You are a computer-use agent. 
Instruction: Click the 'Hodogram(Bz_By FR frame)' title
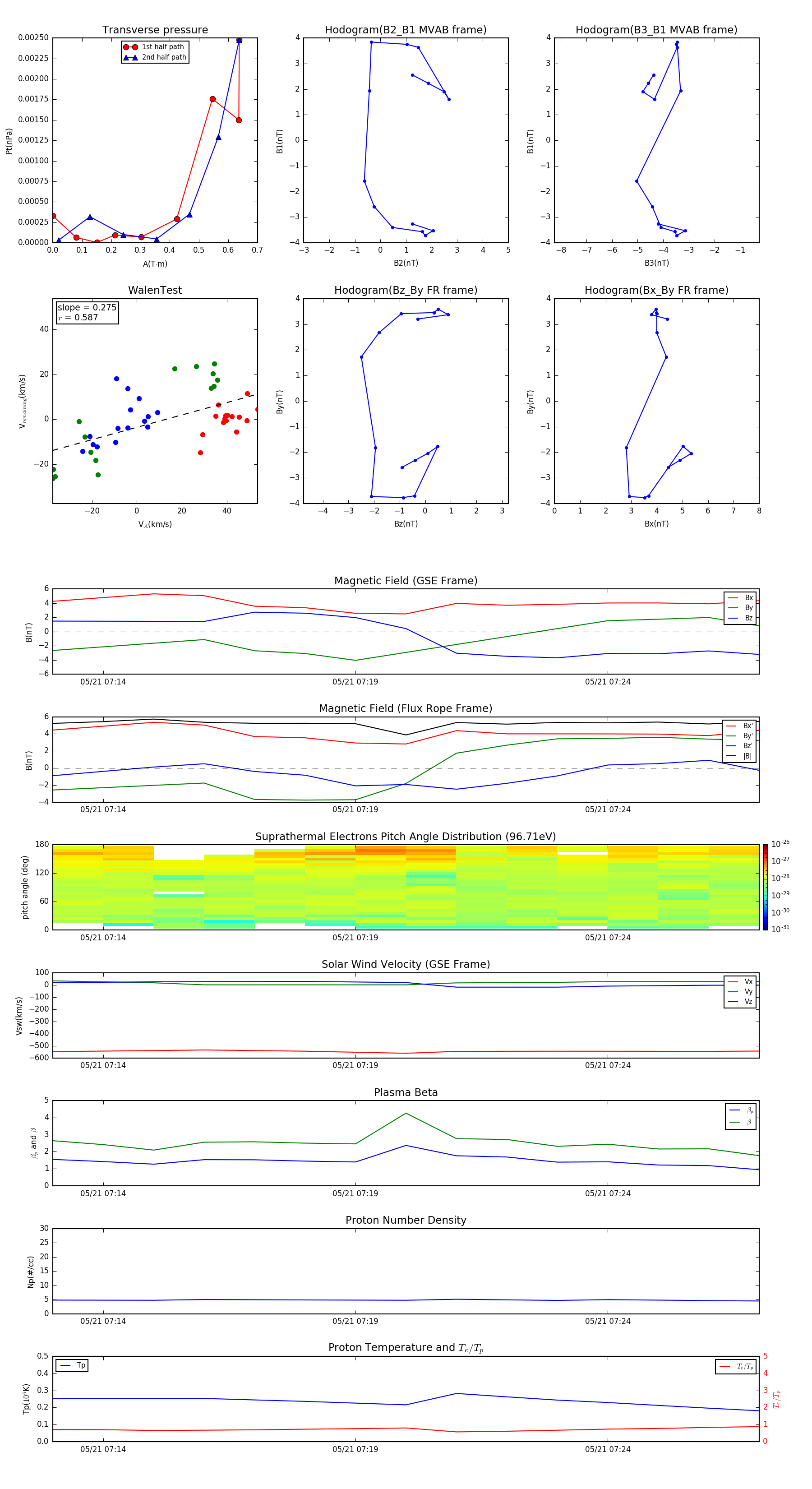[x=406, y=290]
